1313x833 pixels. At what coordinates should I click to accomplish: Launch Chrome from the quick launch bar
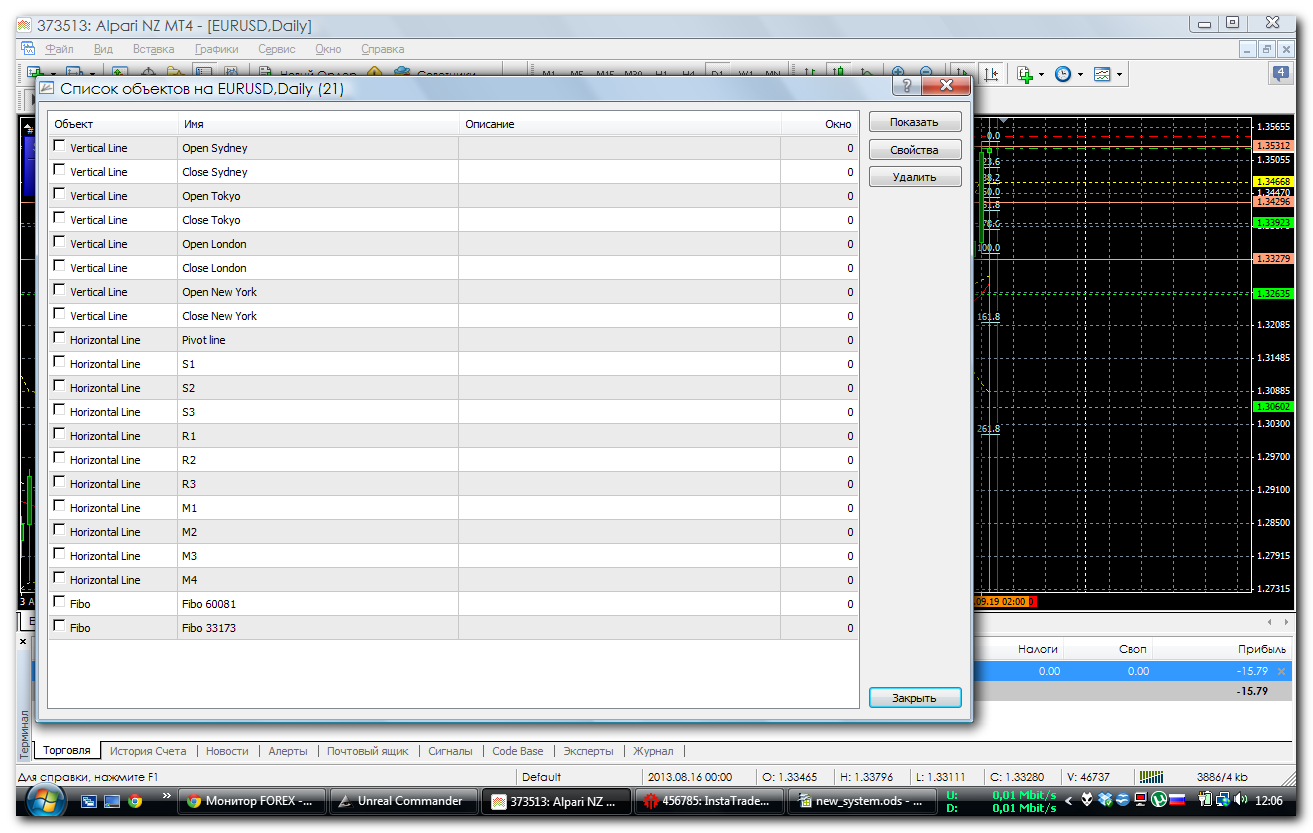pos(135,801)
